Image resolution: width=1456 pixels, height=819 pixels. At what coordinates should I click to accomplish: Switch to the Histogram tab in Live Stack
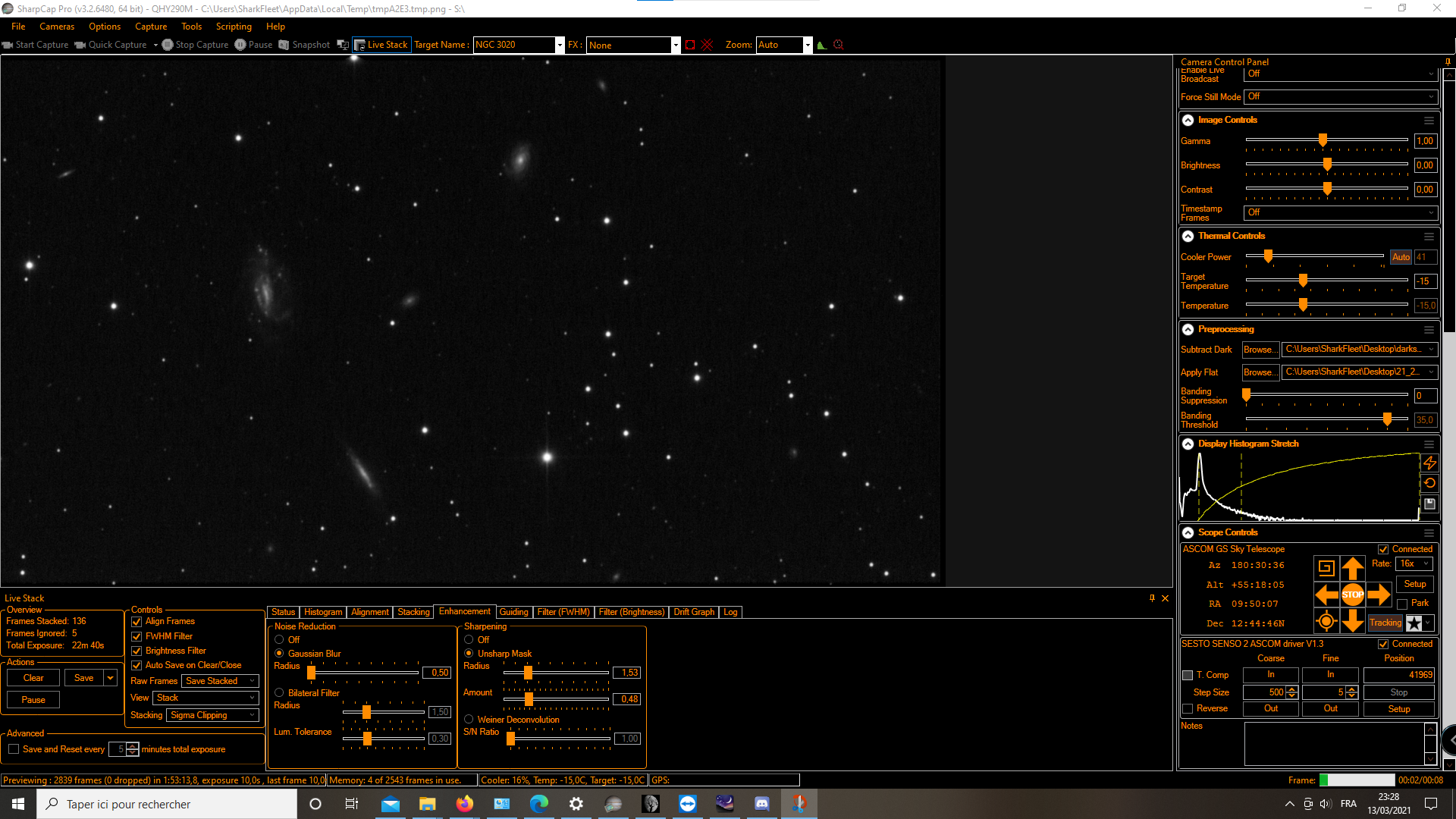[x=323, y=612]
